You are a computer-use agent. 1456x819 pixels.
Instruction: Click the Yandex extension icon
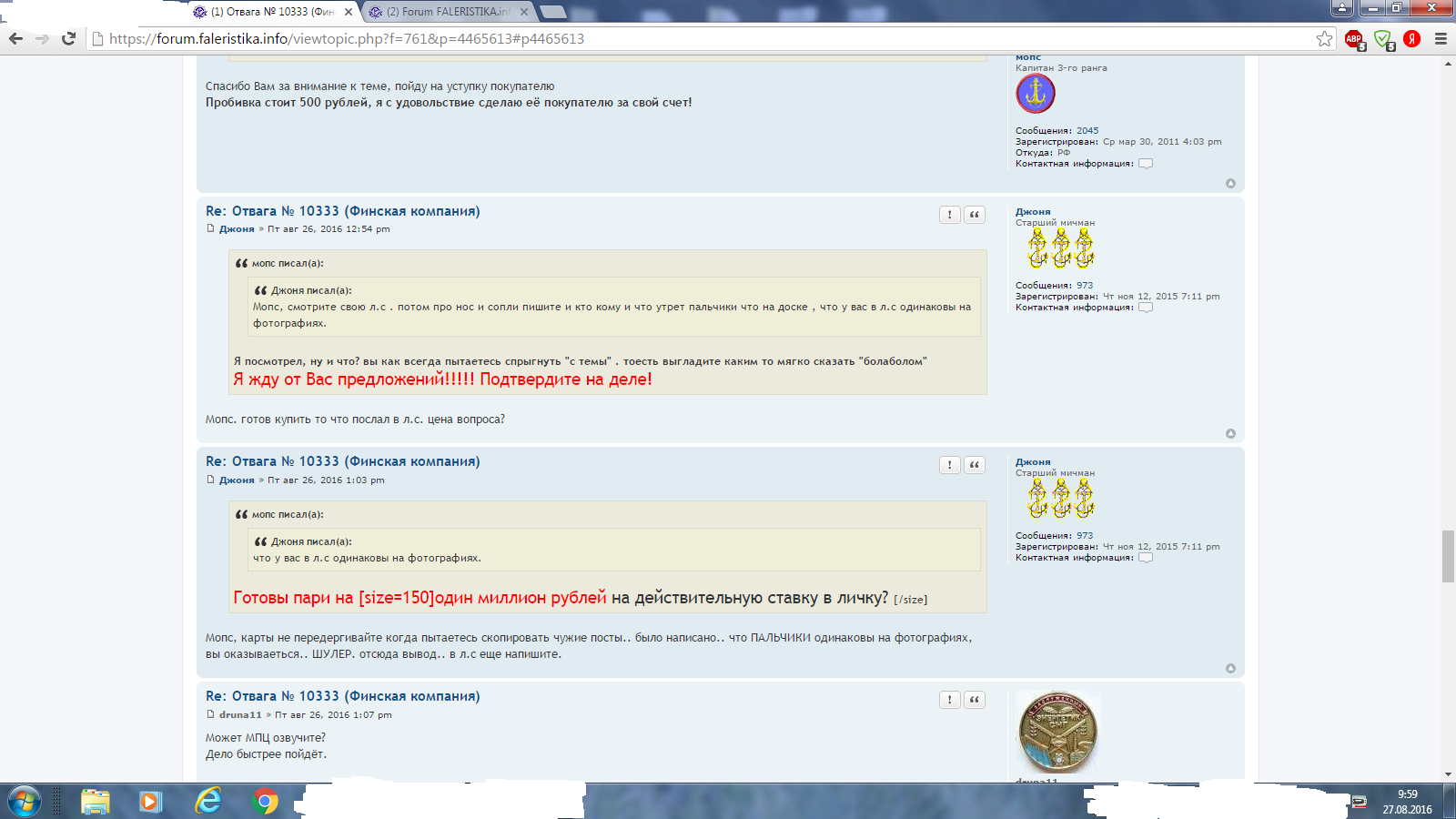click(x=1412, y=39)
